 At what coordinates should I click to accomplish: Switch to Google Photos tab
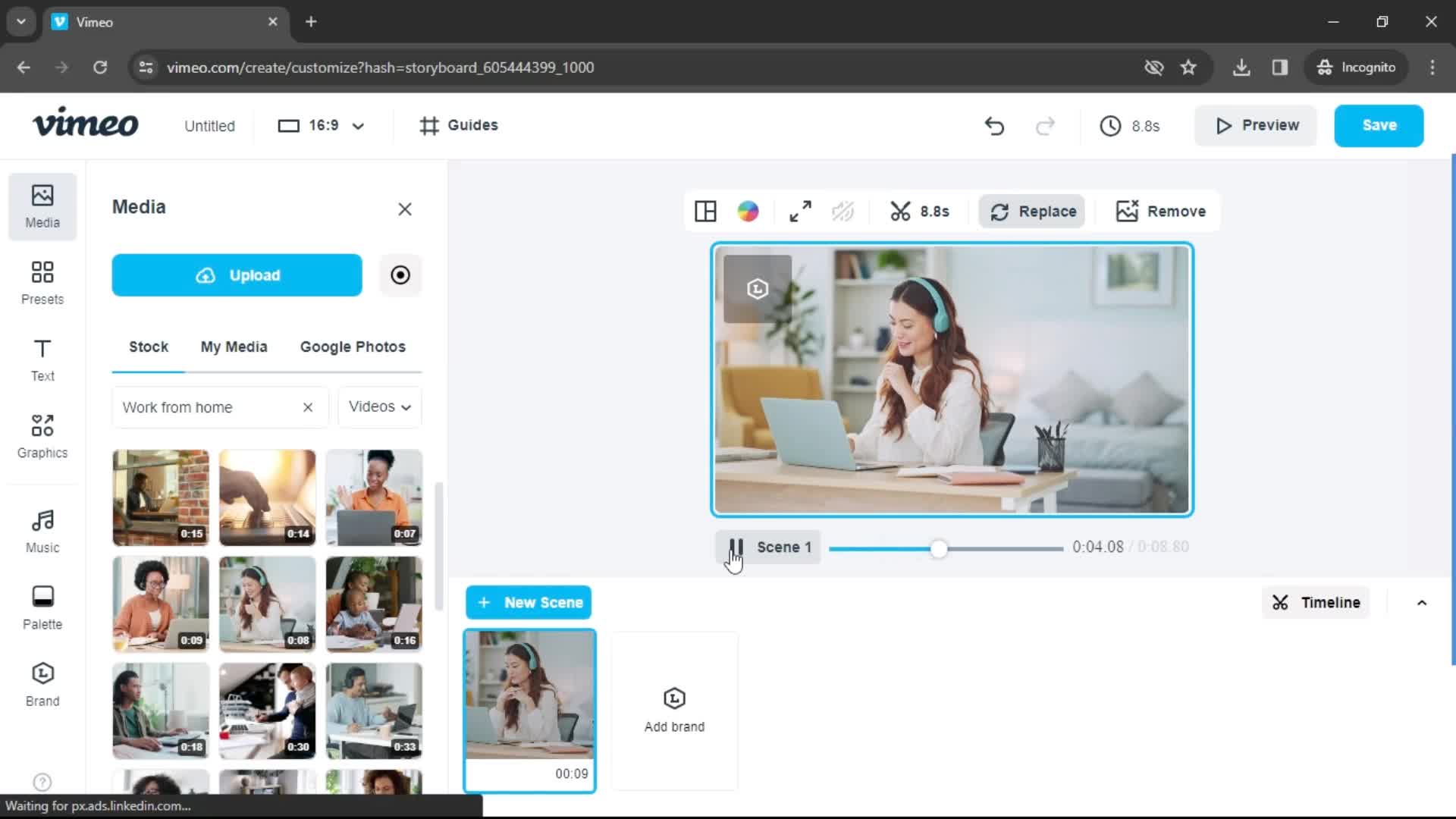click(353, 346)
